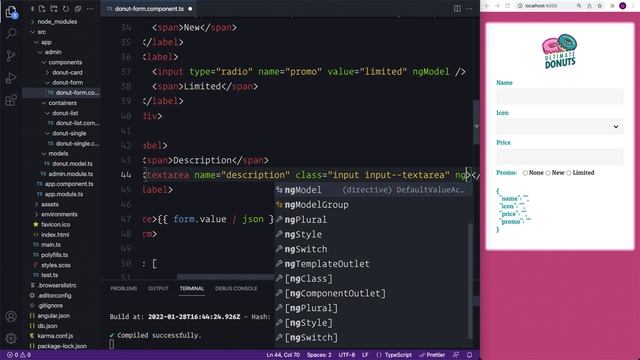
Task: Select the donut-form.component.ts editor tab
Action: 149,9
